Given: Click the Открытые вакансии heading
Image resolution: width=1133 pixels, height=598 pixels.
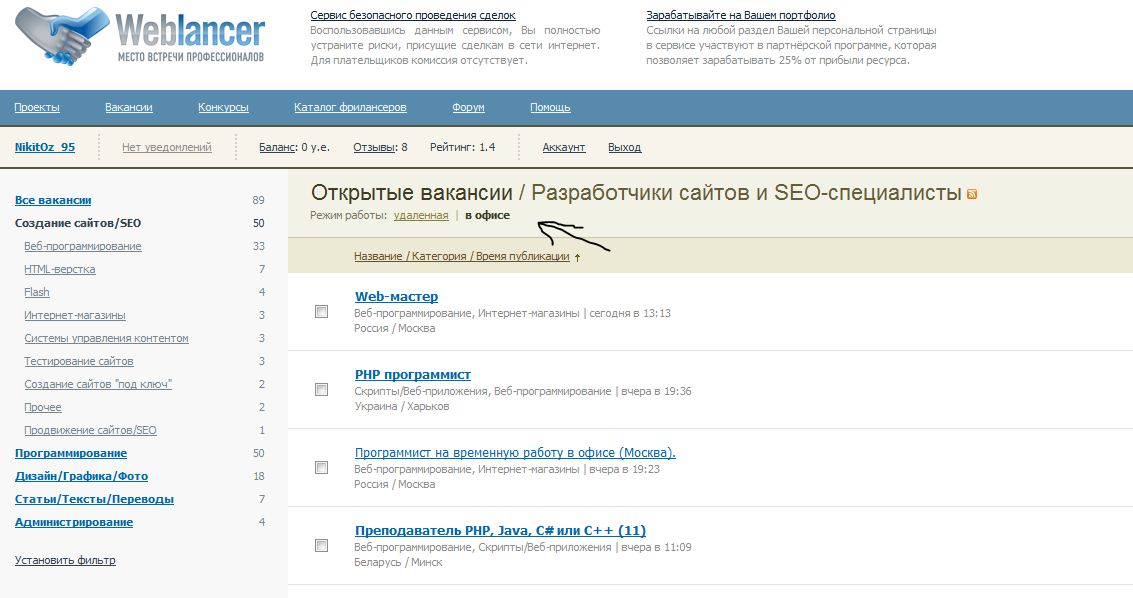Looking at the screenshot, I should coord(412,193).
